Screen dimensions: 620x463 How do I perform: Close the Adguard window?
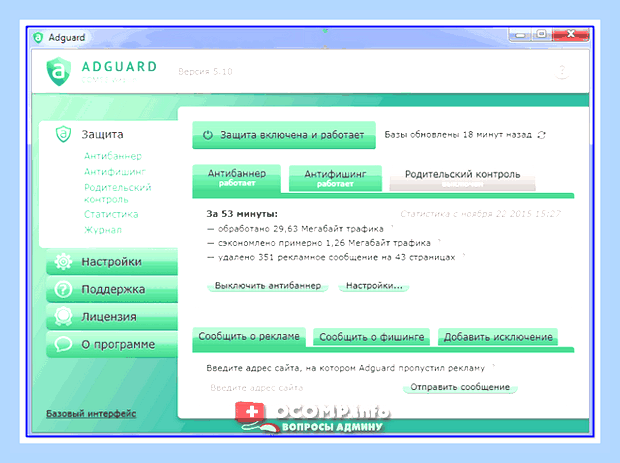point(571,35)
